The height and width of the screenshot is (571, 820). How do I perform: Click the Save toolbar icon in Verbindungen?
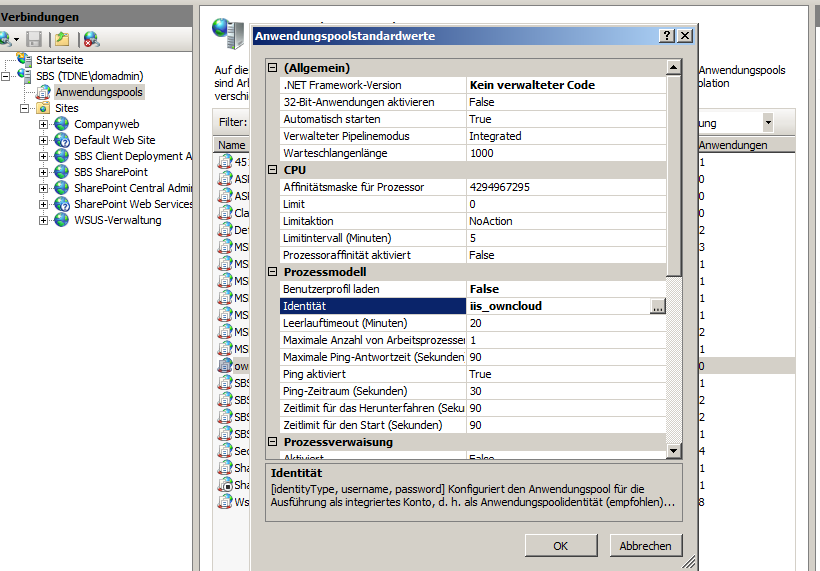[x=34, y=39]
